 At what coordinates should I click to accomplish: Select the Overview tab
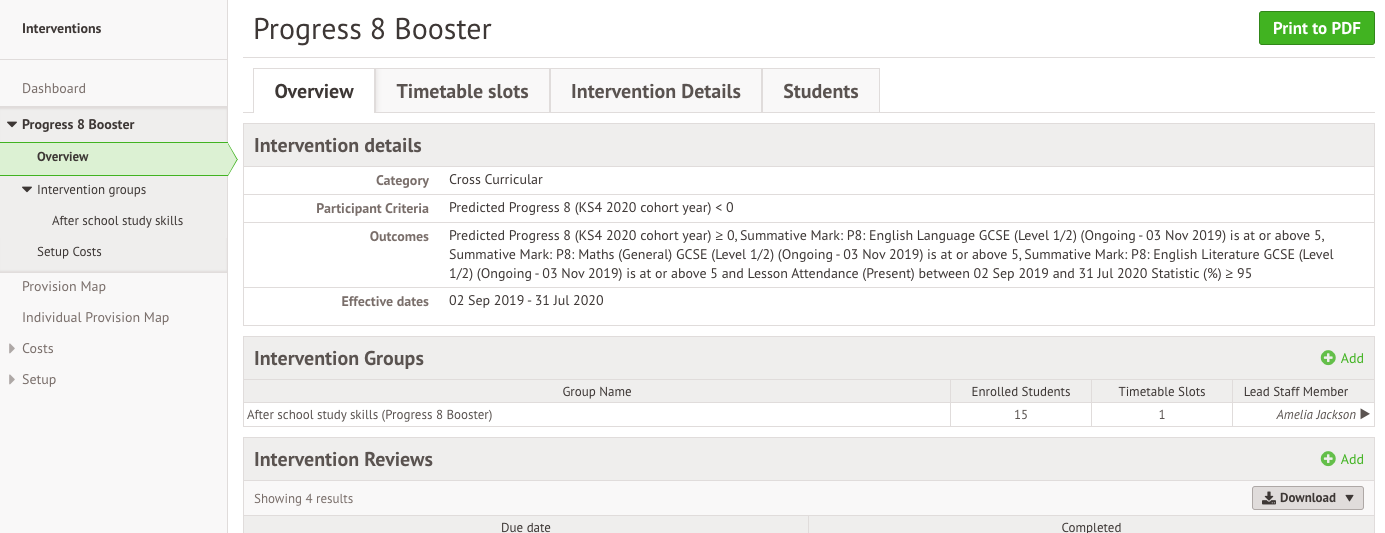(314, 91)
